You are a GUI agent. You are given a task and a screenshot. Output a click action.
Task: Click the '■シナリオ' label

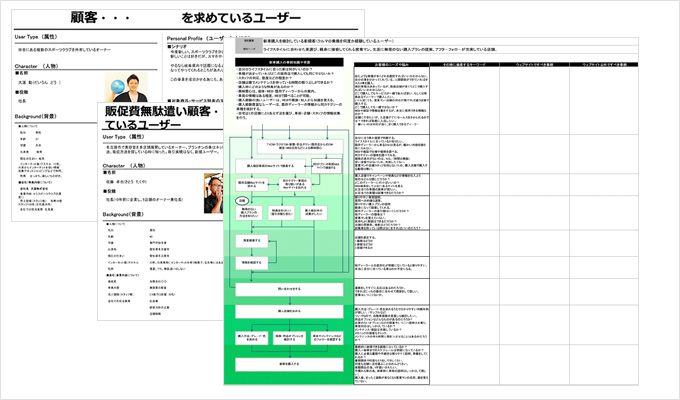(177, 46)
